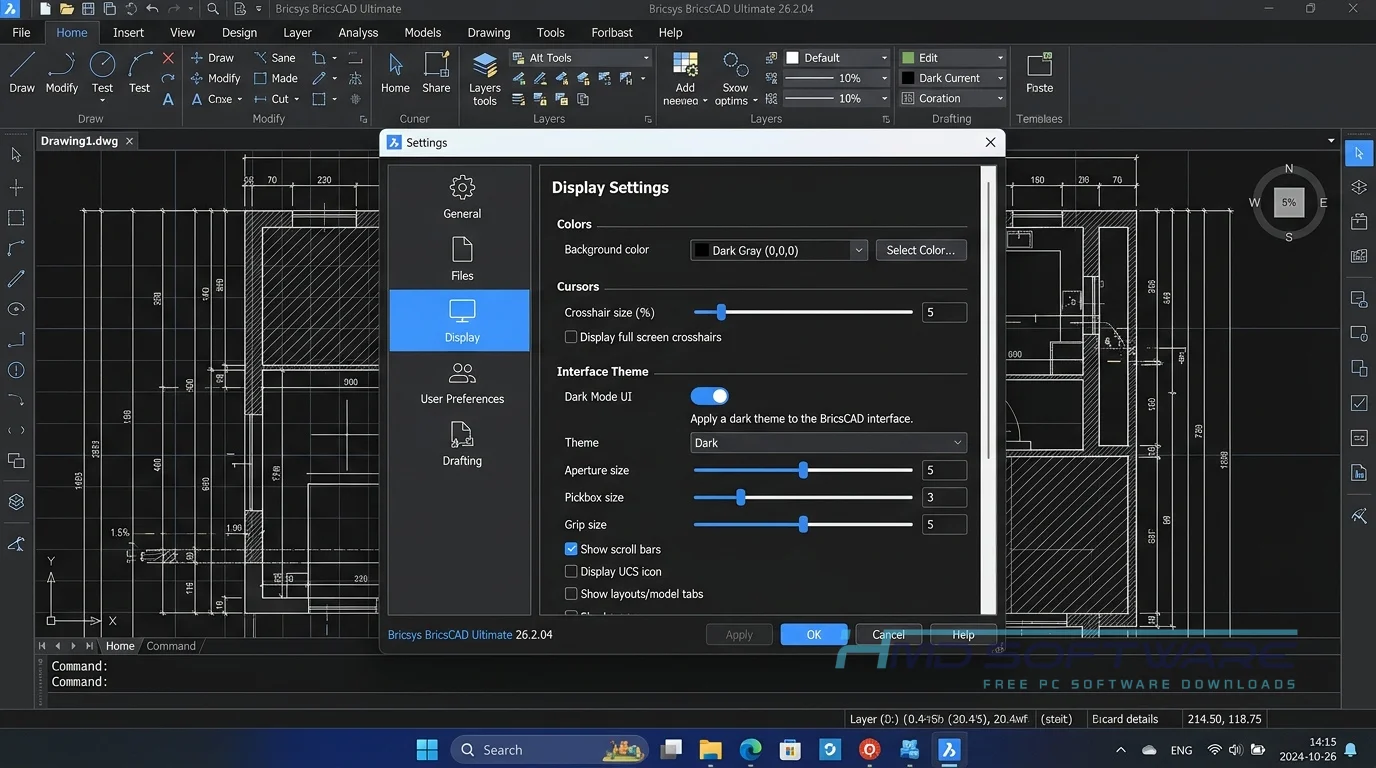Click the highlighted cursor icon in right panel
The height and width of the screenshot is (768, 1376).
point(1359,154)
